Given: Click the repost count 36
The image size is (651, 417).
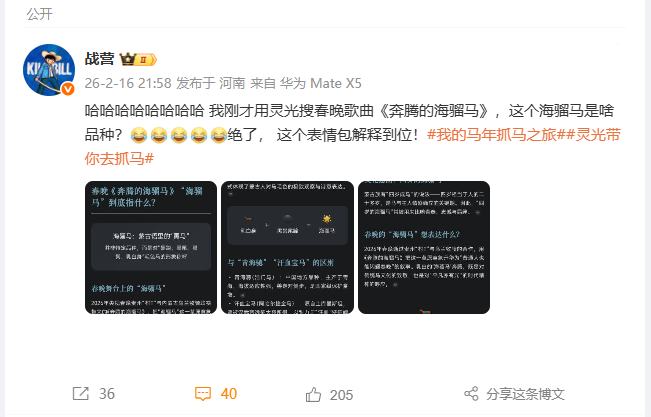Looking at the screenshot, I should (107, 394).
